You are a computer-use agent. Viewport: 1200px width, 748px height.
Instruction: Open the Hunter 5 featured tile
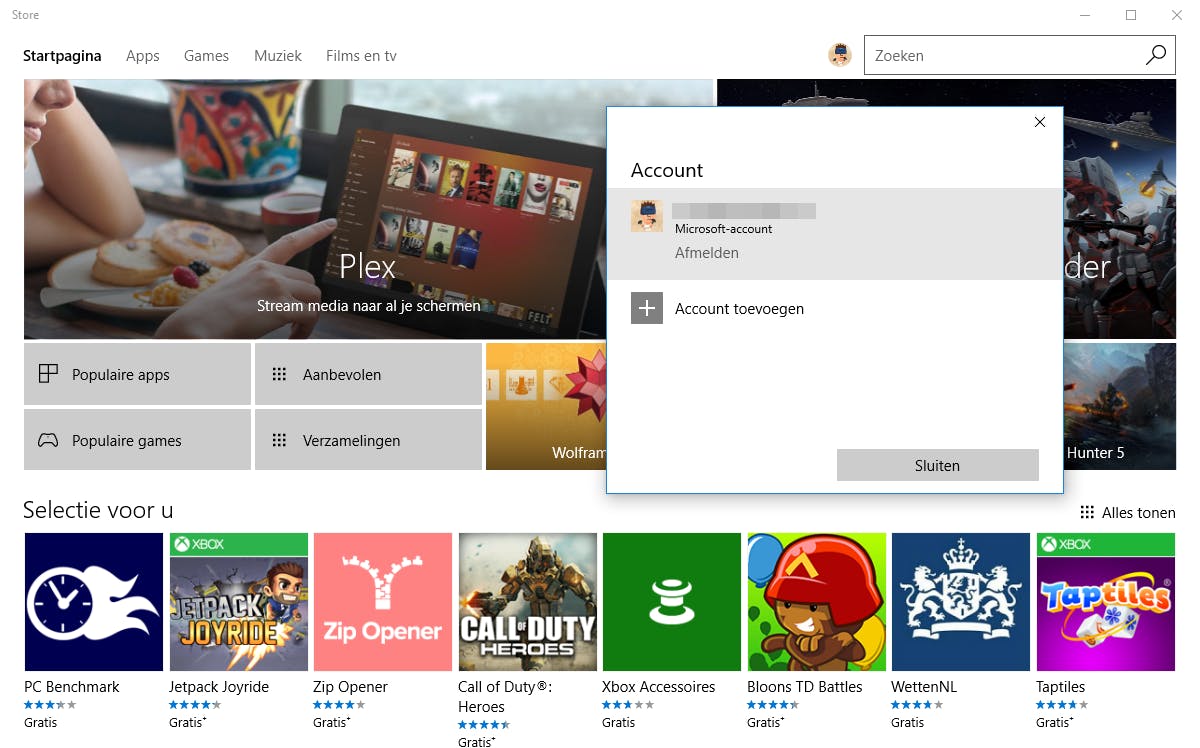point(1120,406)
